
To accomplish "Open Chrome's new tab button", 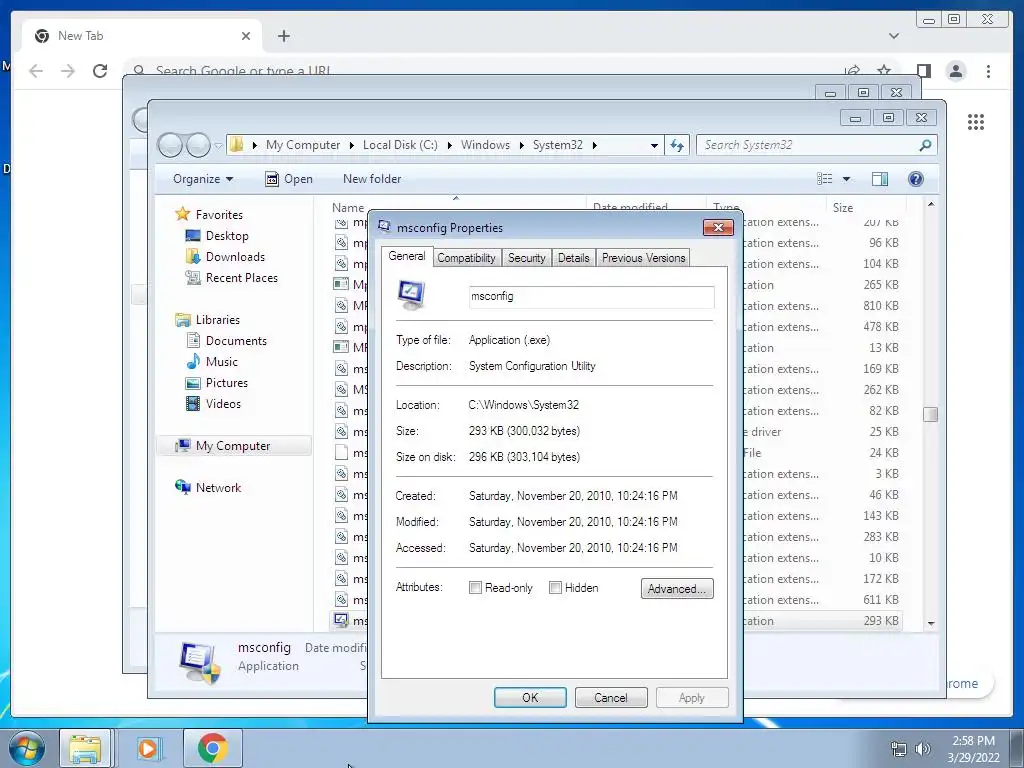I will click(283, 36).
